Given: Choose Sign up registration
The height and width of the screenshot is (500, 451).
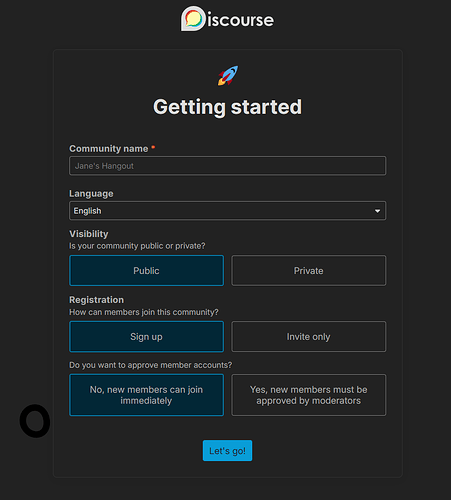Looking at the screenshot, I should [146, 336].
